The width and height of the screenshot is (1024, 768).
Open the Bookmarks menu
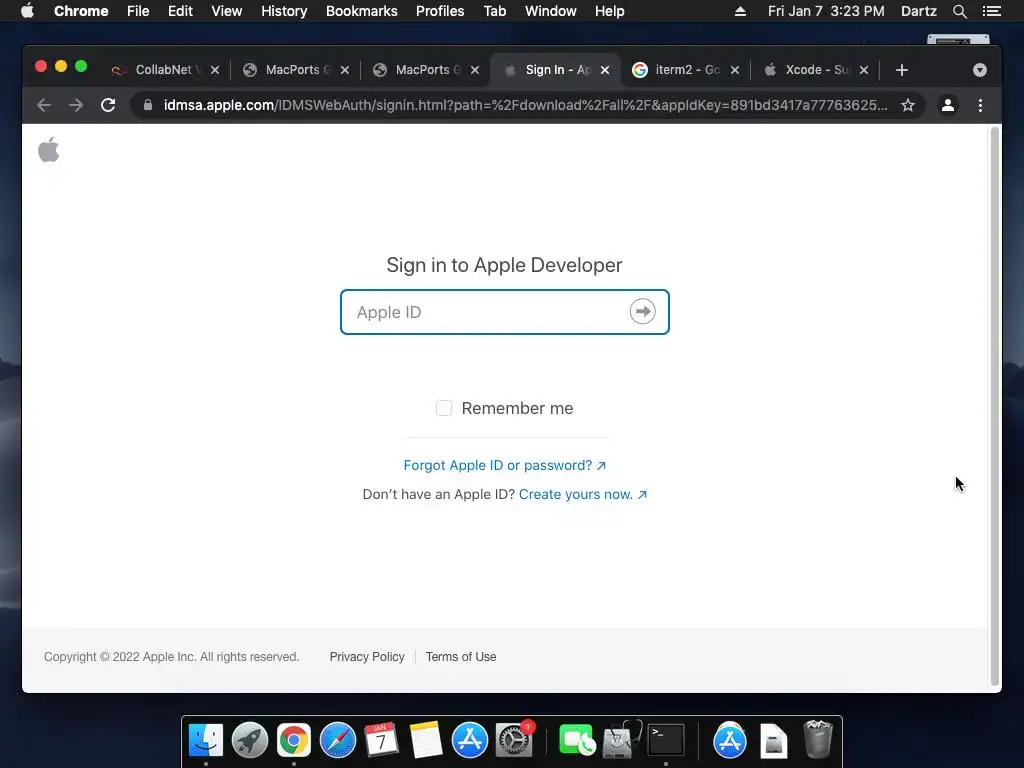point(362,11)
